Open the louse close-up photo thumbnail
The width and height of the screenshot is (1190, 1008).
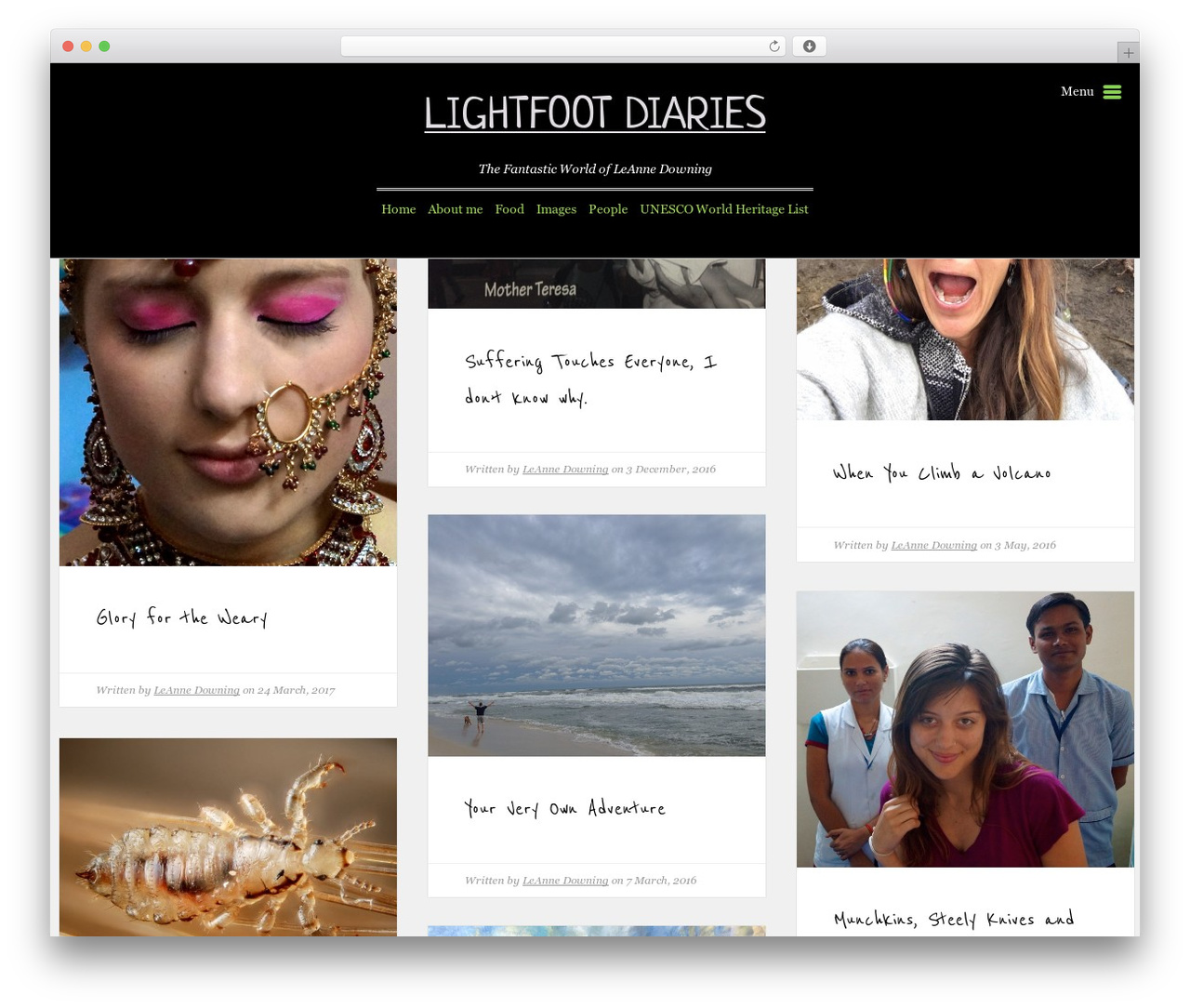(228, 837)
